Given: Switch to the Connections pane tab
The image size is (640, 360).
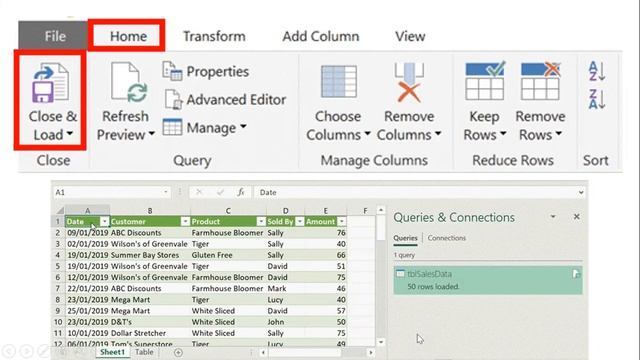Looking at the screenshot, I should click(x=447, y=238).
